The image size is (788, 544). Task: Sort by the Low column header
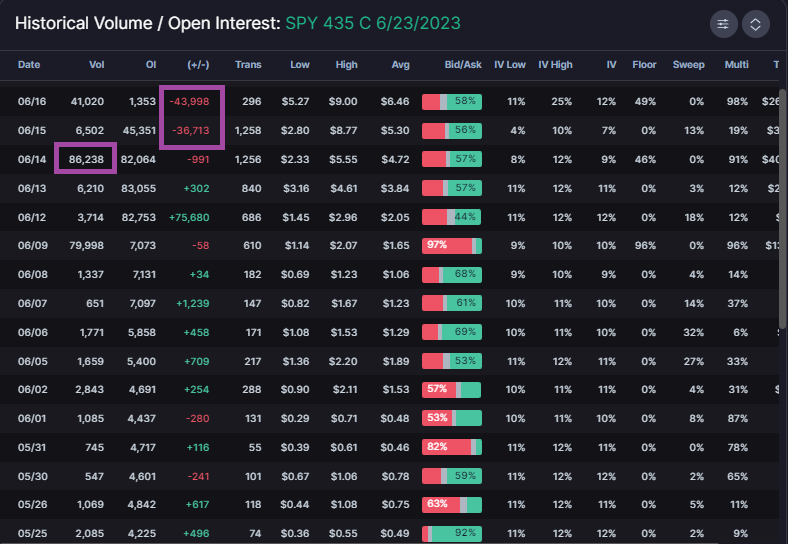coord(300,65)
